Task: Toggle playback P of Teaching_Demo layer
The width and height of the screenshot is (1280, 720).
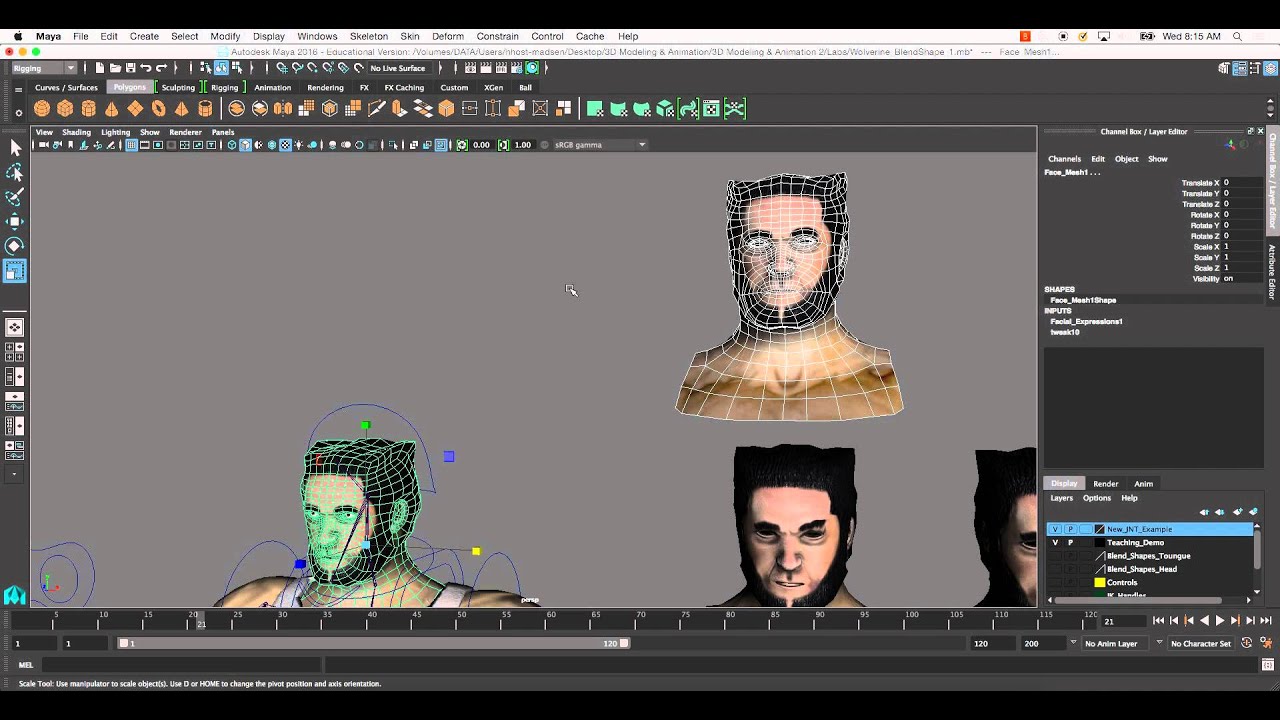Action: (1070, 542)
